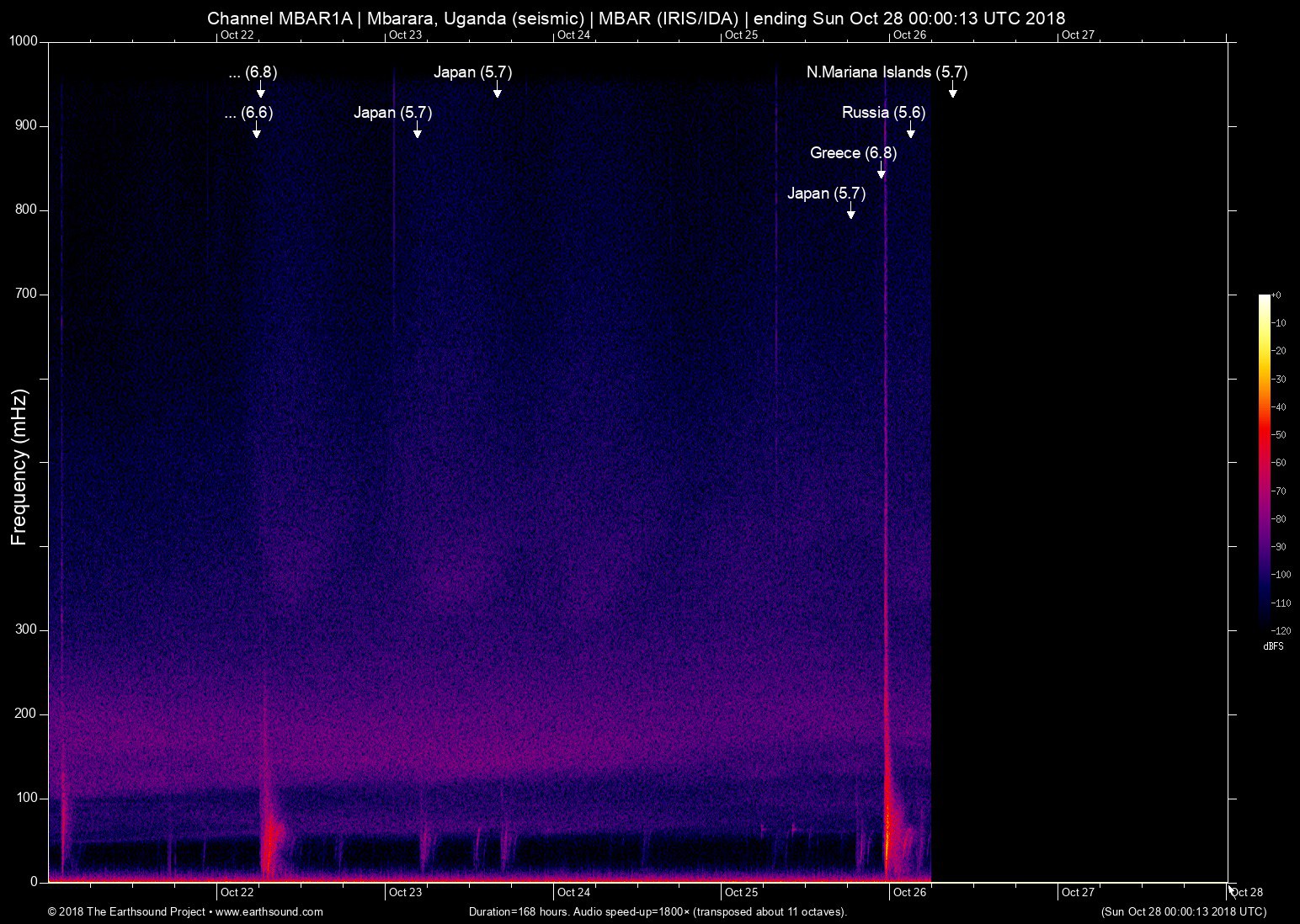This screenshot has width=1300, height=924.
Task: Click the arrow beneath N.Mariana Islands (5.7)
Action: click(x=952, y=90)
